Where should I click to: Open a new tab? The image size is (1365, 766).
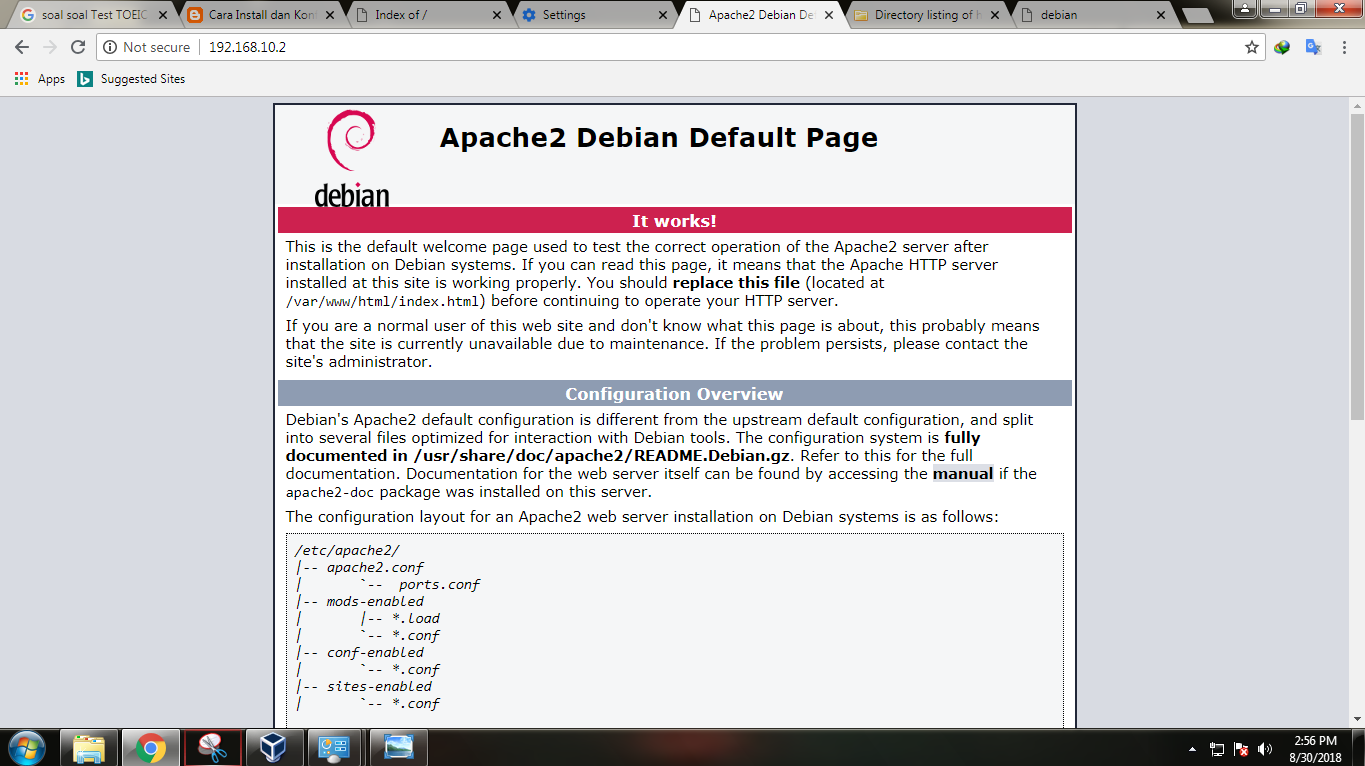pyautogui.click(x=1197, y=16)
